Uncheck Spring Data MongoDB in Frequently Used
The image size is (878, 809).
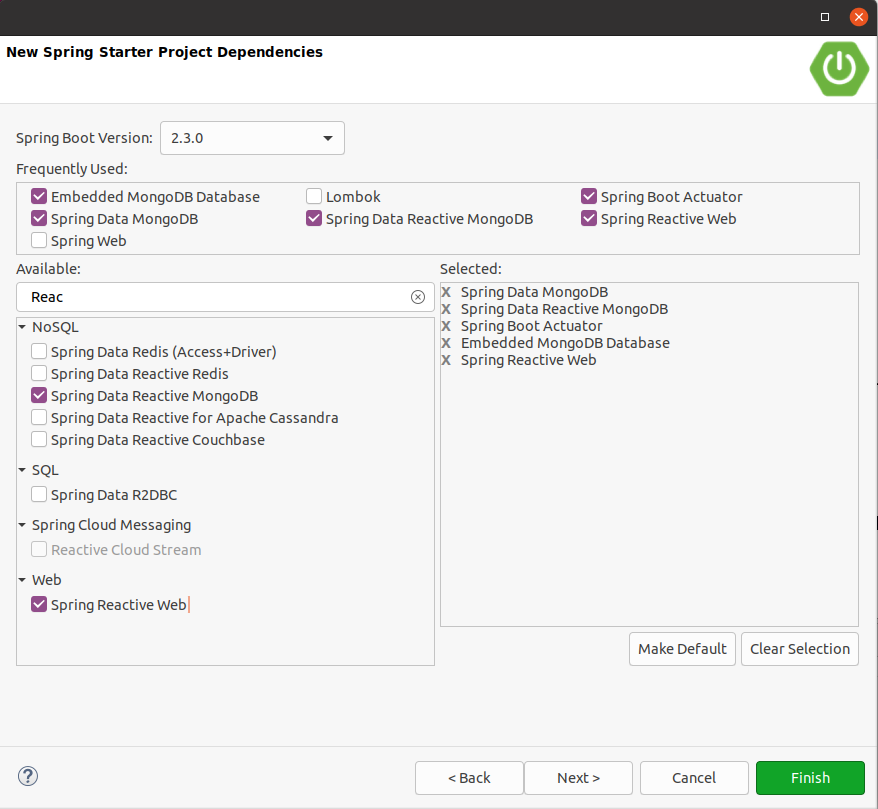pyautogui.click(x=39, y=218)
